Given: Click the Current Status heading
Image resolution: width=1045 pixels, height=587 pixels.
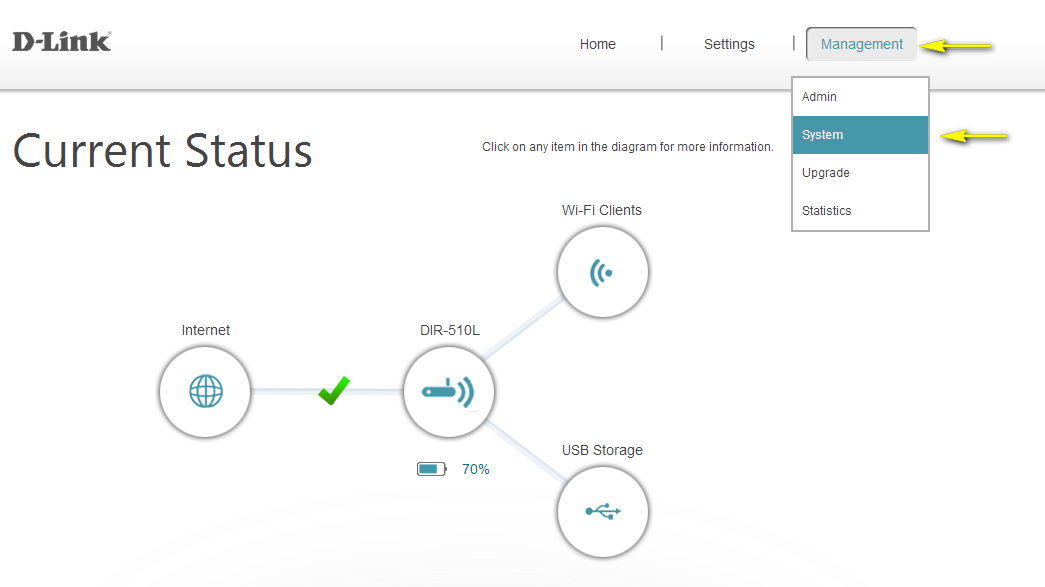Looking at the screenshot, I should (x=163, y=151).
